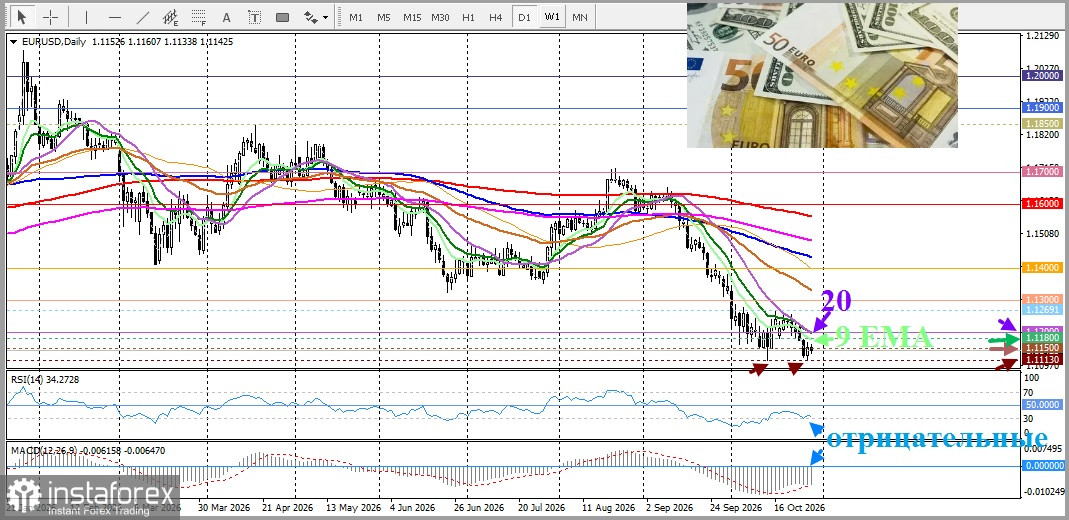The width and height of the screenshot is (1069, 520).
Task: Choose the Text tool marked A
Action: click(227, 17)
